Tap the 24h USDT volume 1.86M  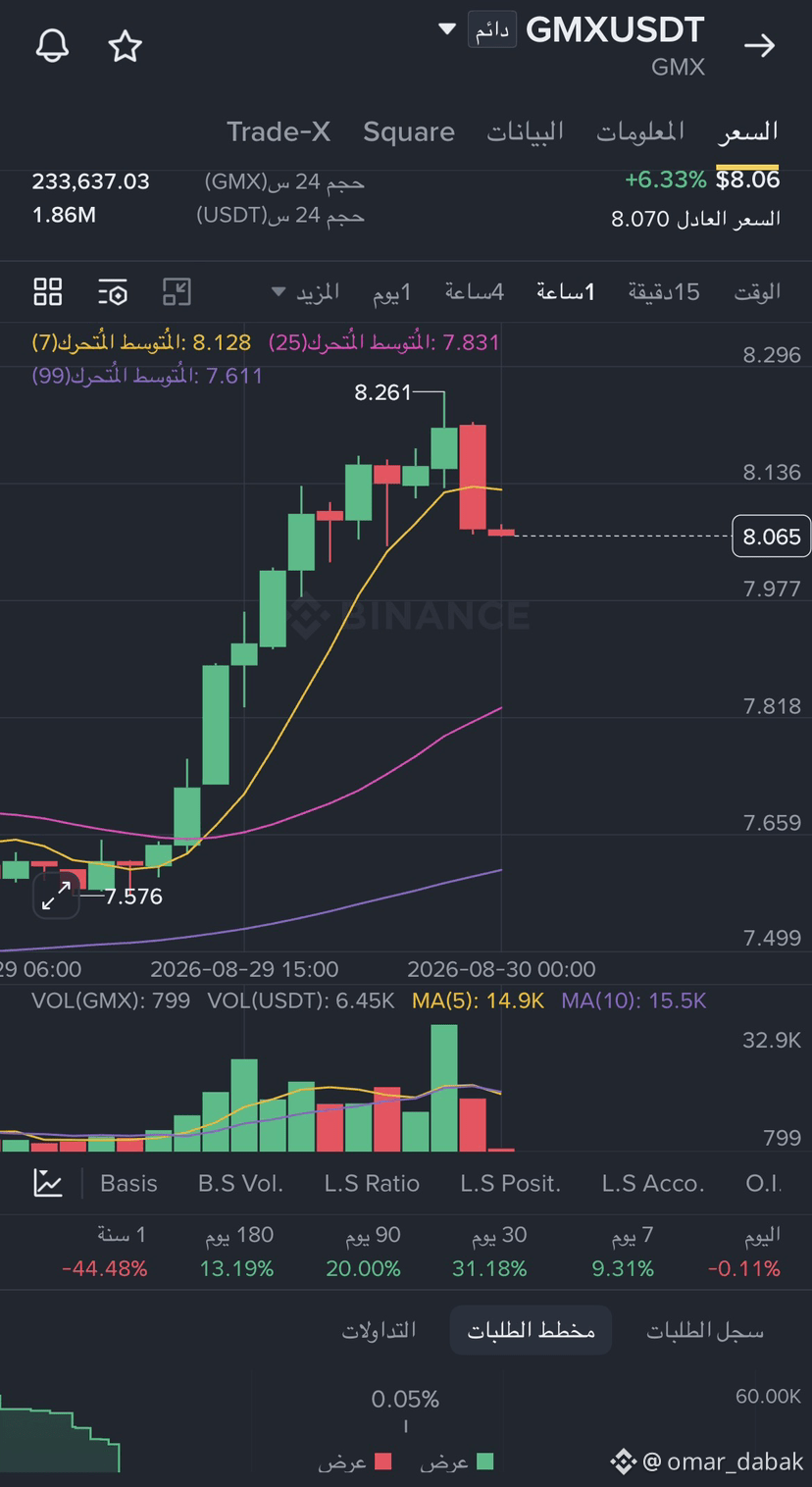click(64, 215)
